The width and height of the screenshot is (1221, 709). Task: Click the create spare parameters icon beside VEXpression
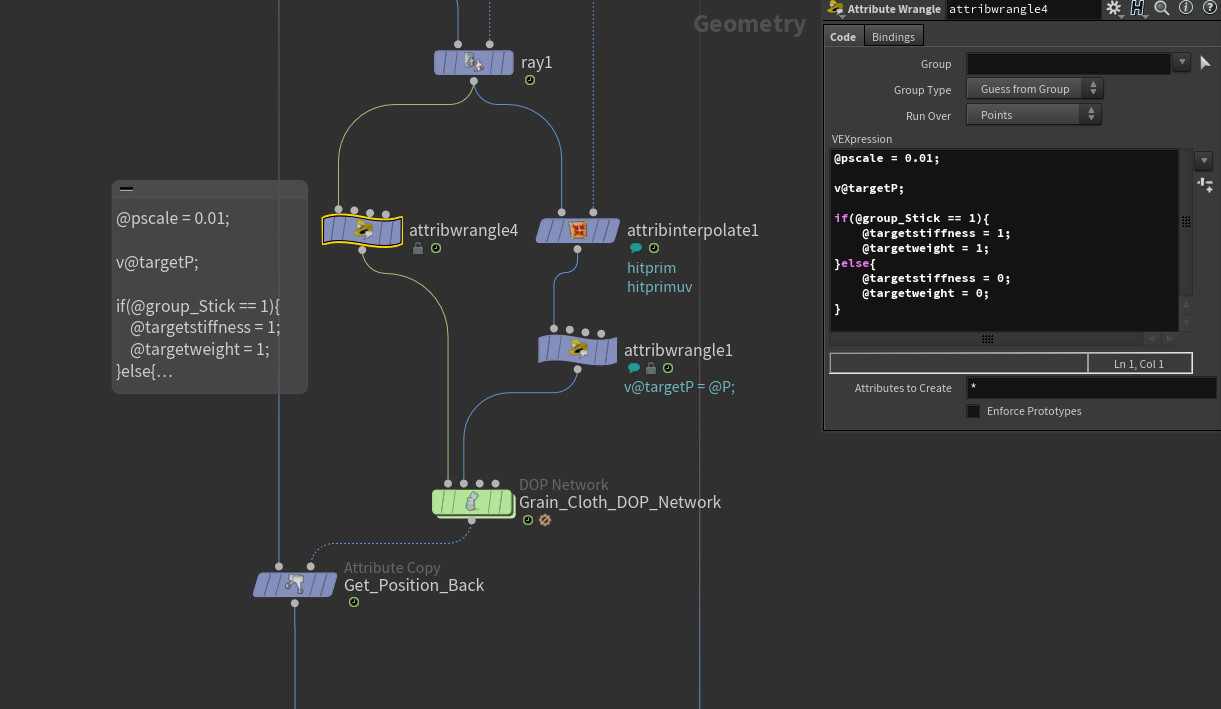[1205, 185]
